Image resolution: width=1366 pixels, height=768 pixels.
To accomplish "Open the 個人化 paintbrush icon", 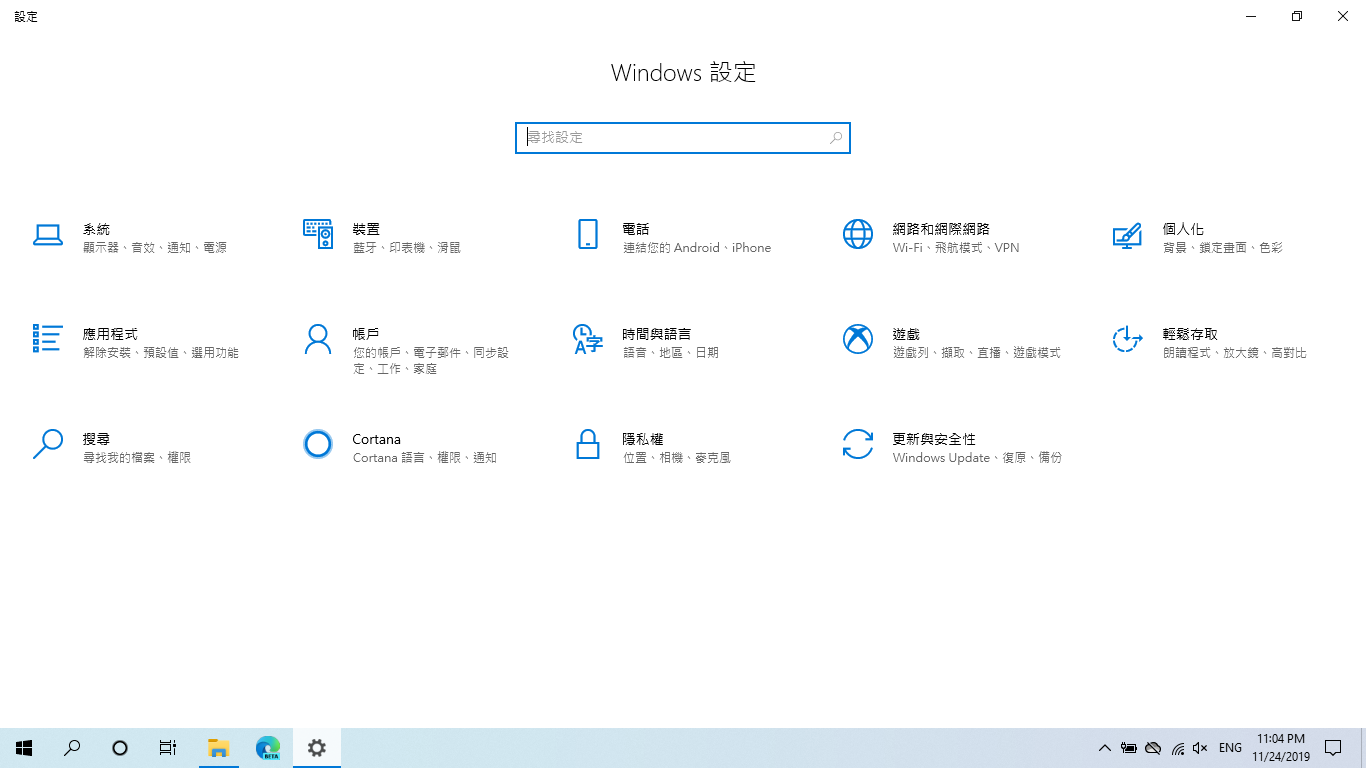I will [x=1128, y=236].
